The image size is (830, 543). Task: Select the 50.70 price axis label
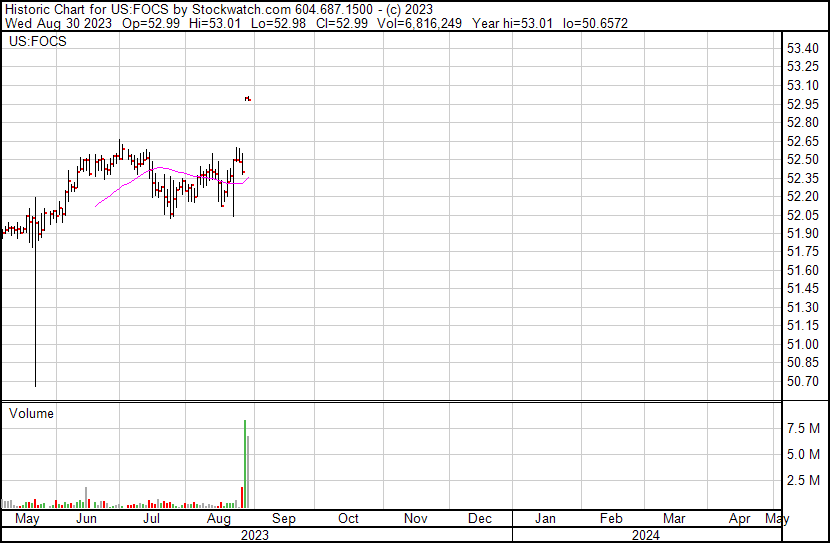(x=802, y=382)
